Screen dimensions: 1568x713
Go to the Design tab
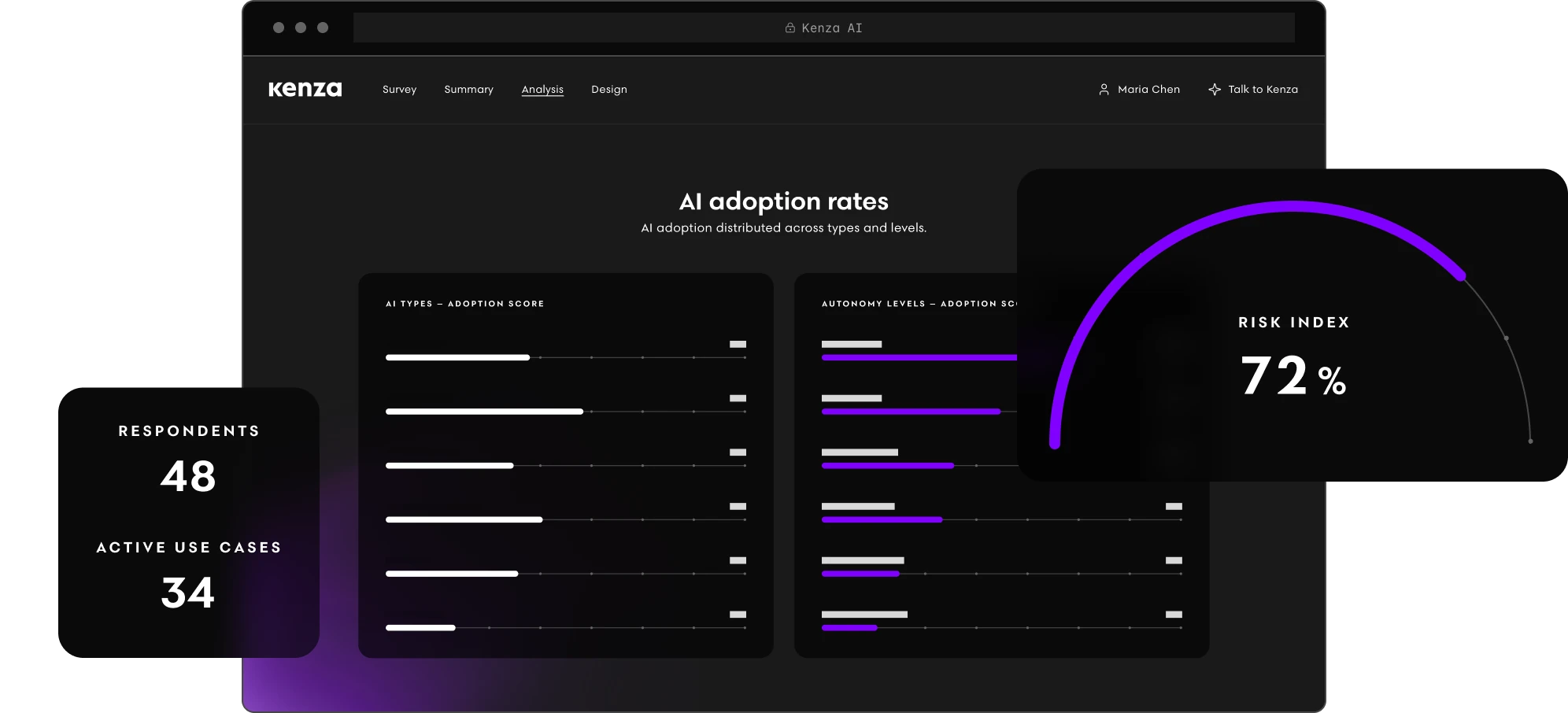[609, 90]
